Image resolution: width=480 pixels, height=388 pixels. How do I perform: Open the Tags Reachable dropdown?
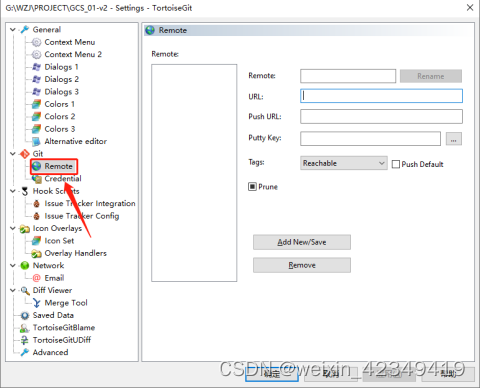(344, 163)
